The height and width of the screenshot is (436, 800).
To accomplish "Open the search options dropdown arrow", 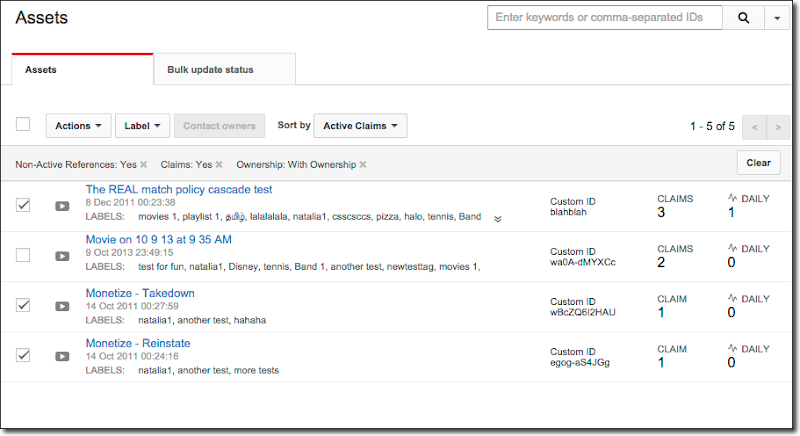I will (x=777, y=18).
